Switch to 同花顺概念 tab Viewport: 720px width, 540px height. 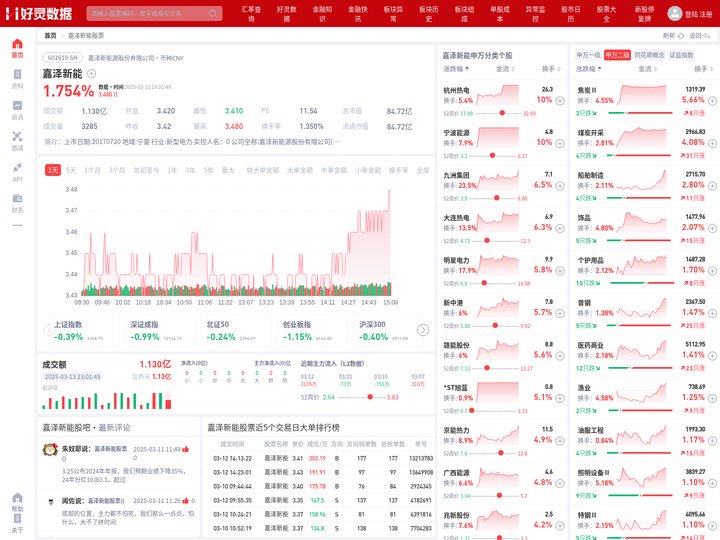point(649,55)
